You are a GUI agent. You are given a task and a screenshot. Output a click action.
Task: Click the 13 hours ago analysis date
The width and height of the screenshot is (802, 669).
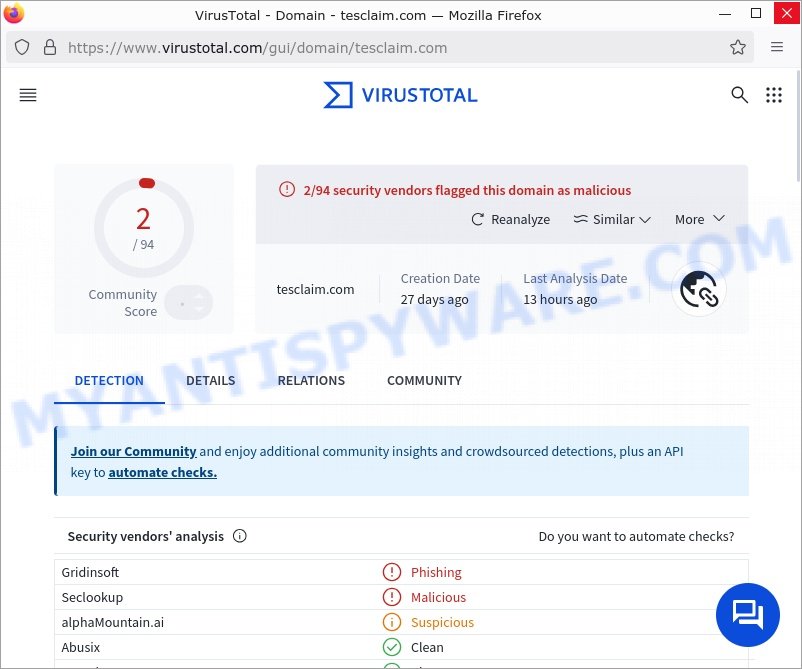pyautogui.click(x=560, y=299)
